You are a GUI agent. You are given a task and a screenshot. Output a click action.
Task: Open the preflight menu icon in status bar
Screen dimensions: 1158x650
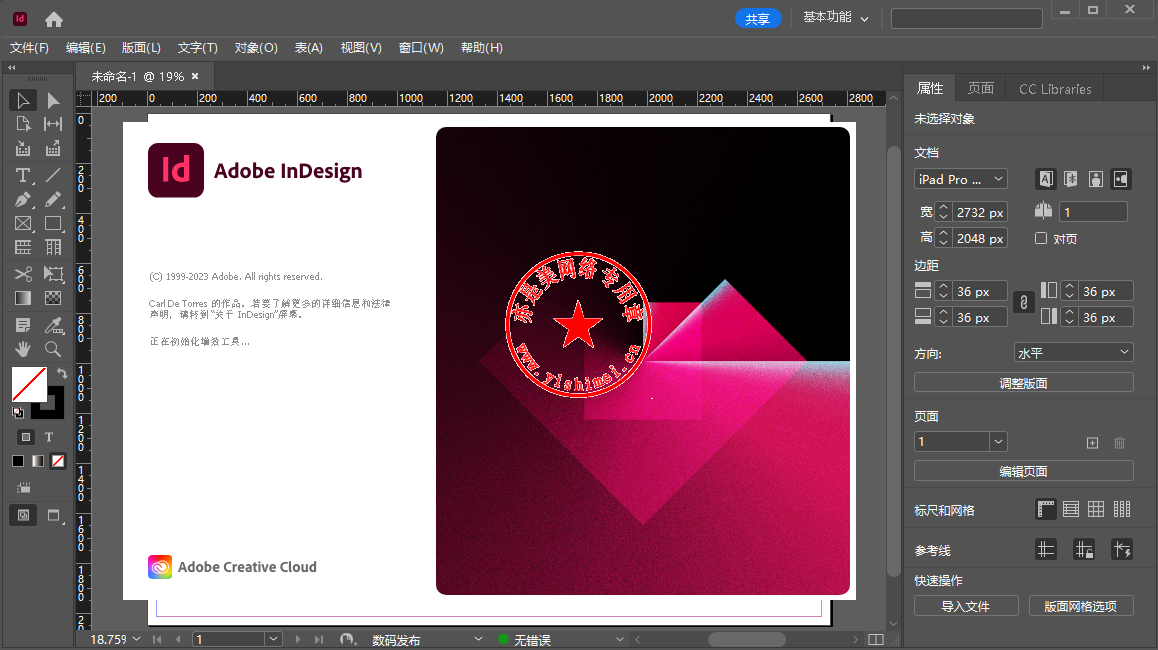pyautogui.click(x=347, y=640)
